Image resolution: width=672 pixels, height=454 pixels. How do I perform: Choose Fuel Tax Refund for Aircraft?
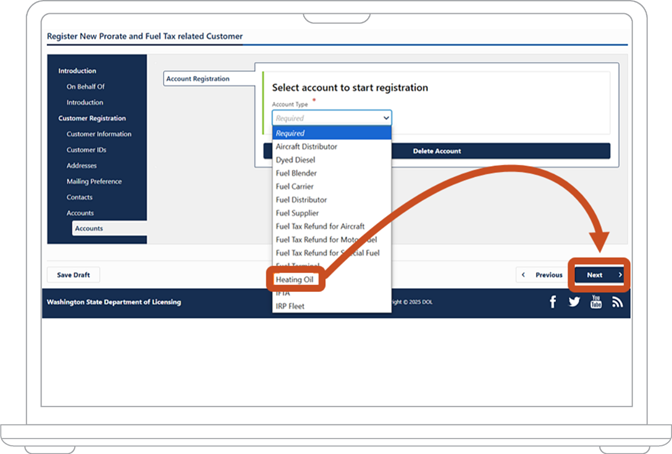tap(332, 226)
